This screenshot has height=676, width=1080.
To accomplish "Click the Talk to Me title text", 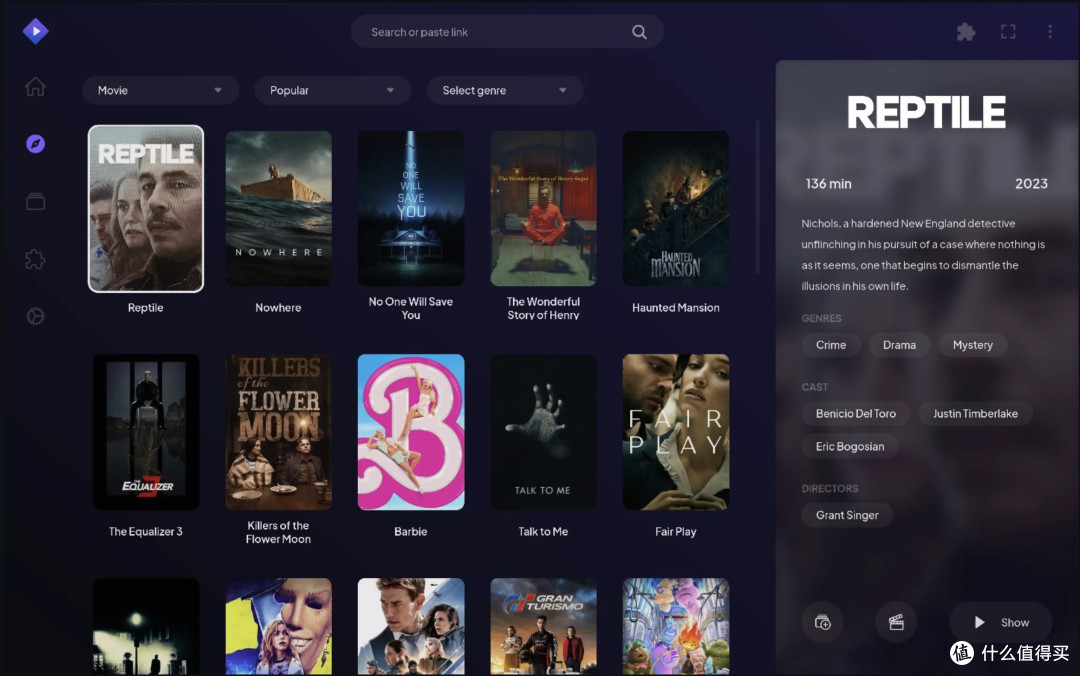I will tap(543, 531).
